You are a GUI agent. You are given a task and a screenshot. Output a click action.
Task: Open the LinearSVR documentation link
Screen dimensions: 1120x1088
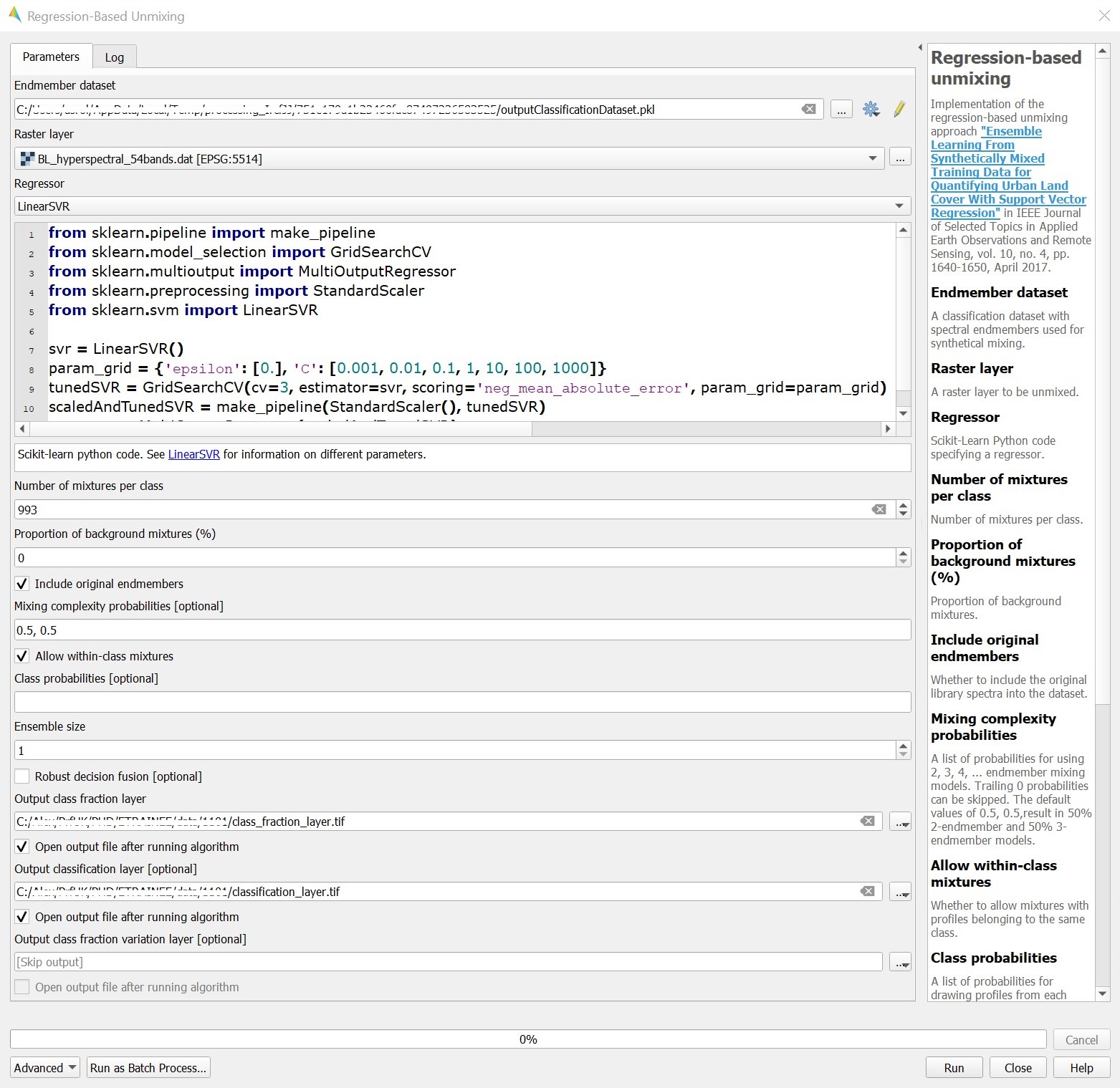click(193, 454)
